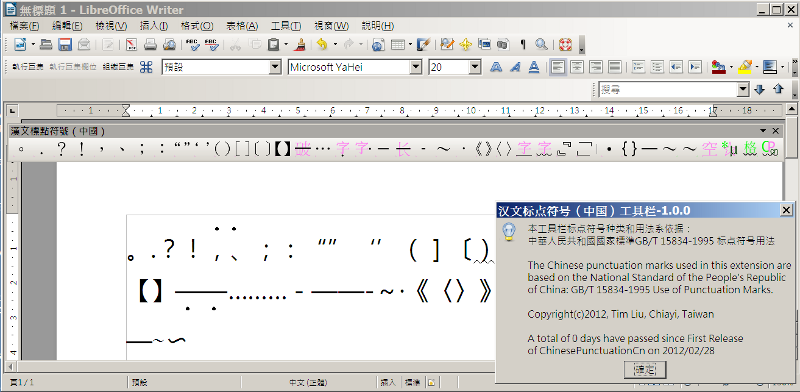Click the 插入 insert mode status bar field

(388, 382)
